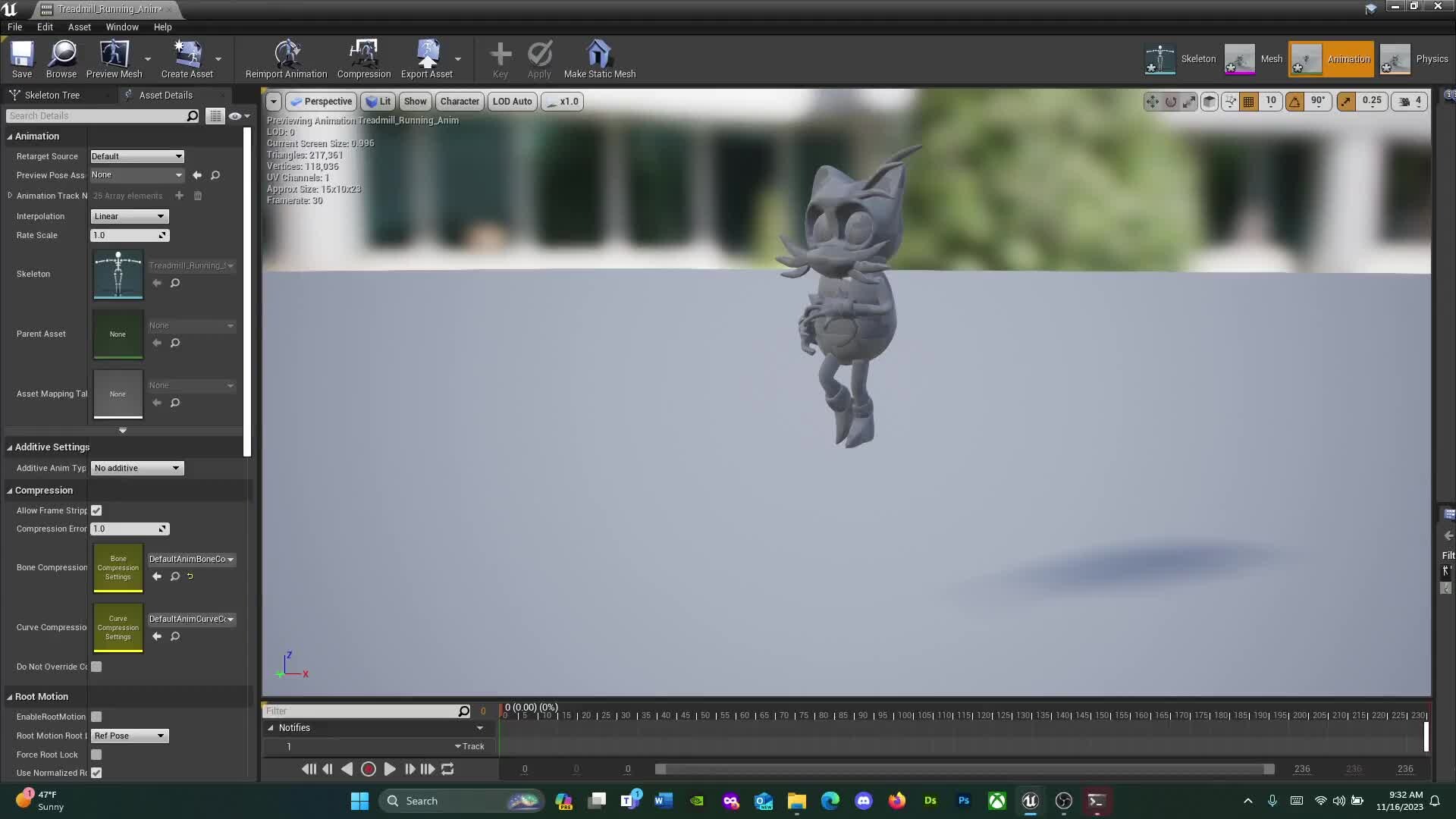Open the Interpolation dropdown set to Linear
This screenshot has width=1456, height=819.
click(x=129, y=216)
